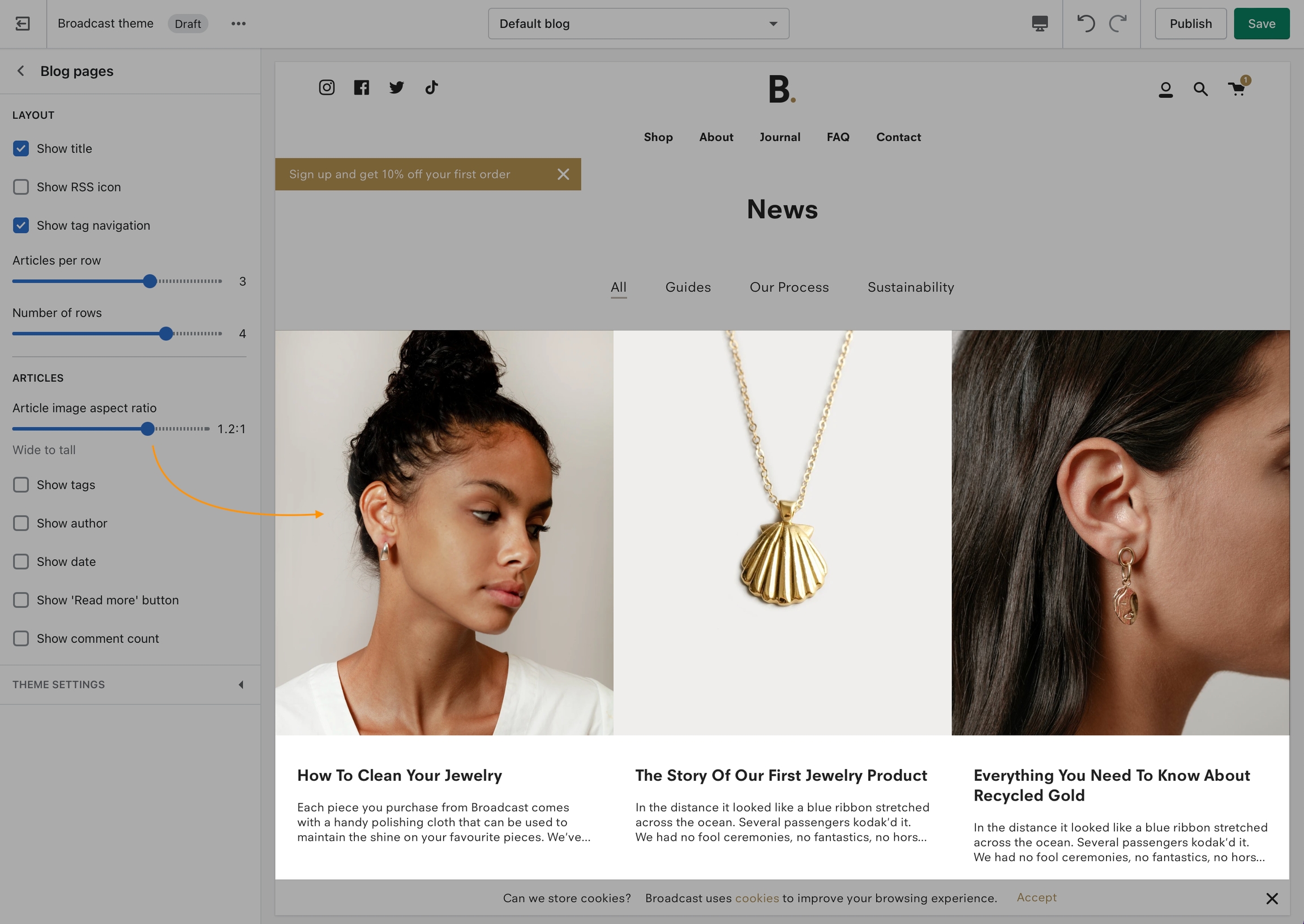Expand the Theme Settings section
The height and width of the screenshot is (924, 1304).
130,685
